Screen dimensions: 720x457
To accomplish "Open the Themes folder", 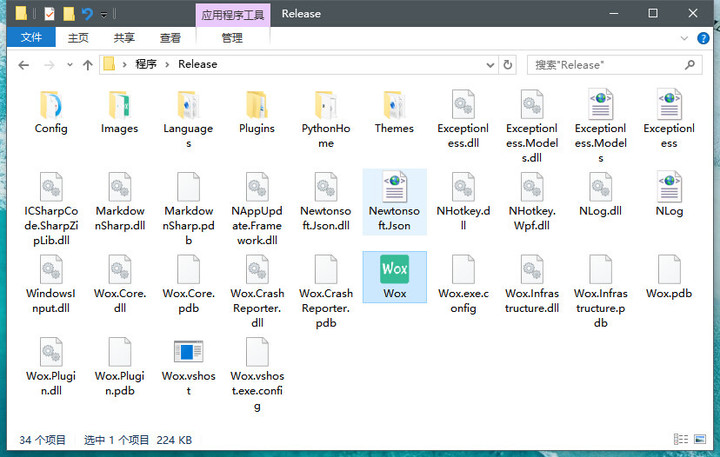I will (x=394, y=113).
